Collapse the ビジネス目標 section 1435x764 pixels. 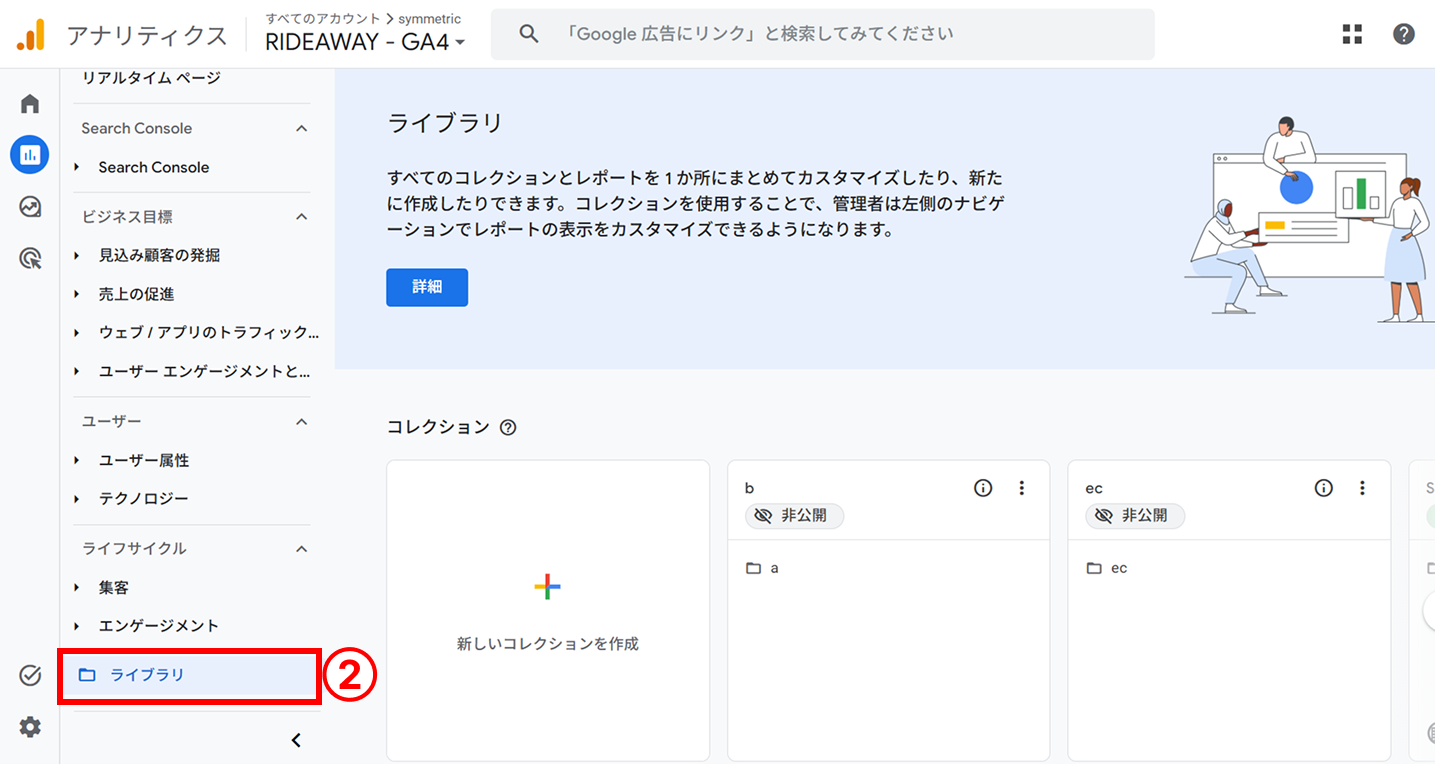pyautogui.click(x=302, y=217)
